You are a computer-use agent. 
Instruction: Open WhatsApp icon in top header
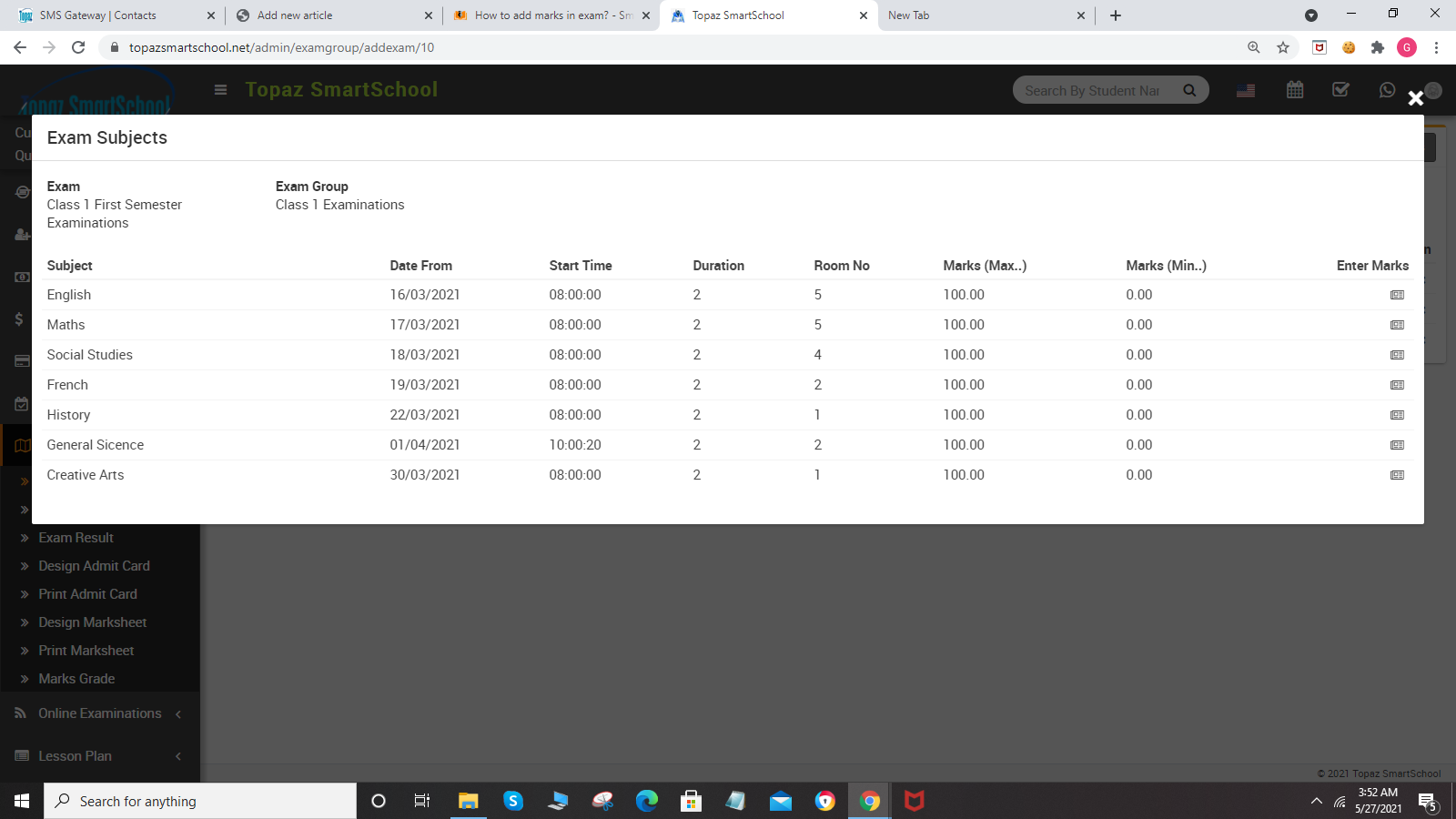tap(1387, 90)
